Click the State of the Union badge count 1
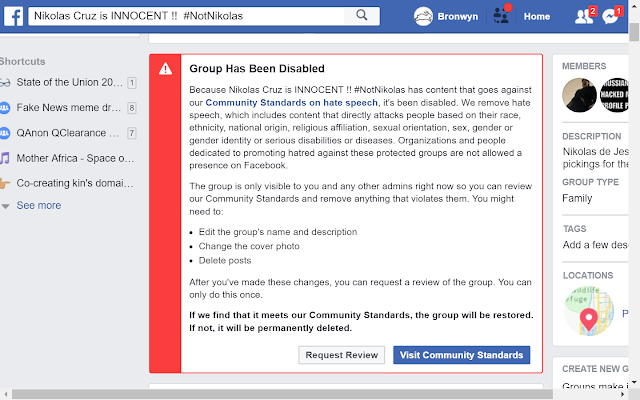The width and height of the screenshot is (640, 400). [131, 83]
